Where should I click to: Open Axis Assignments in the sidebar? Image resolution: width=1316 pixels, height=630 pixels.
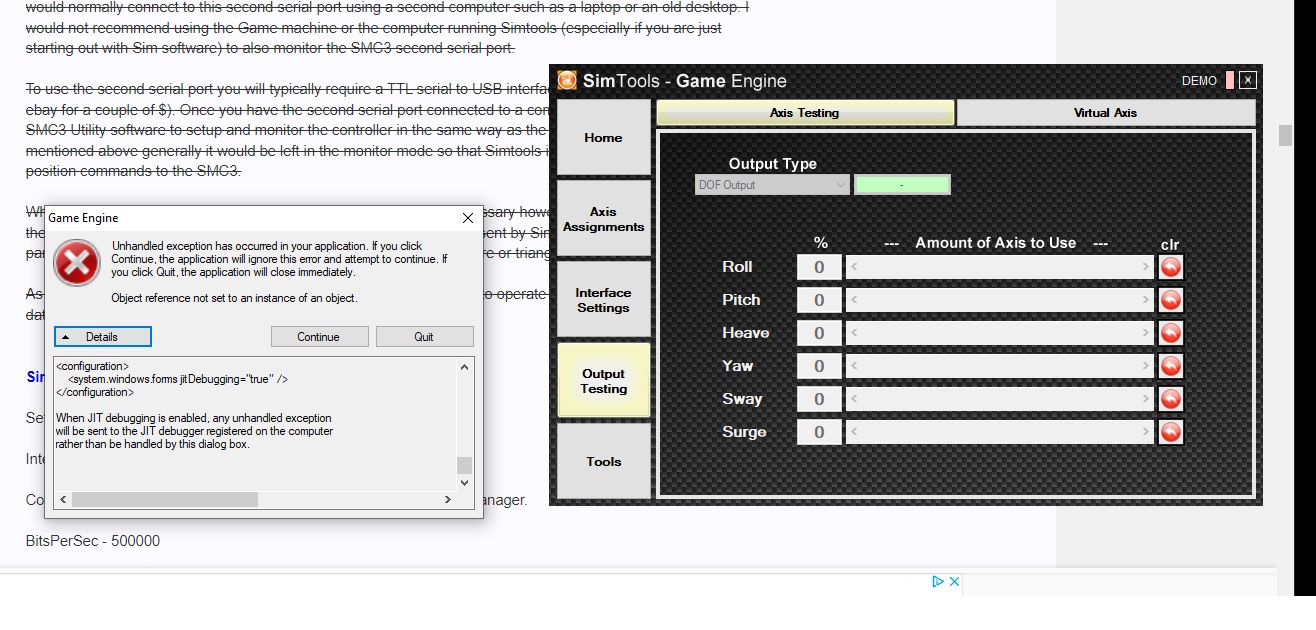[x=603, y=219]
